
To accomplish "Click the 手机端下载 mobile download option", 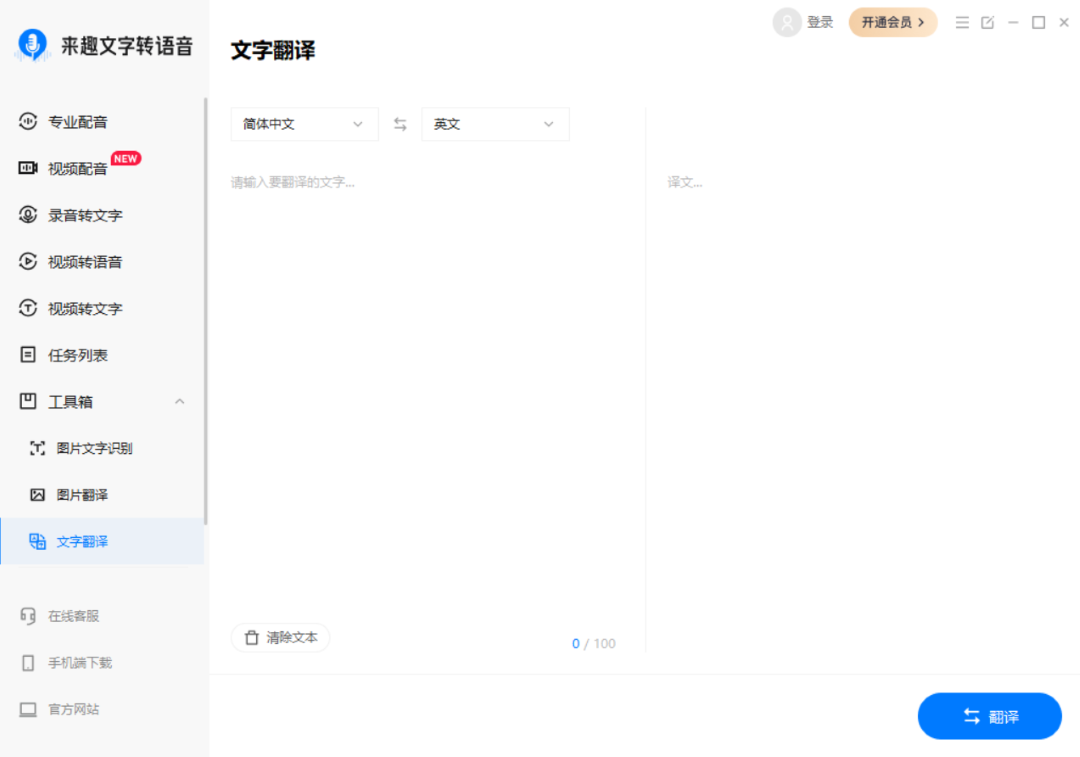I will (x=81, y=663).
